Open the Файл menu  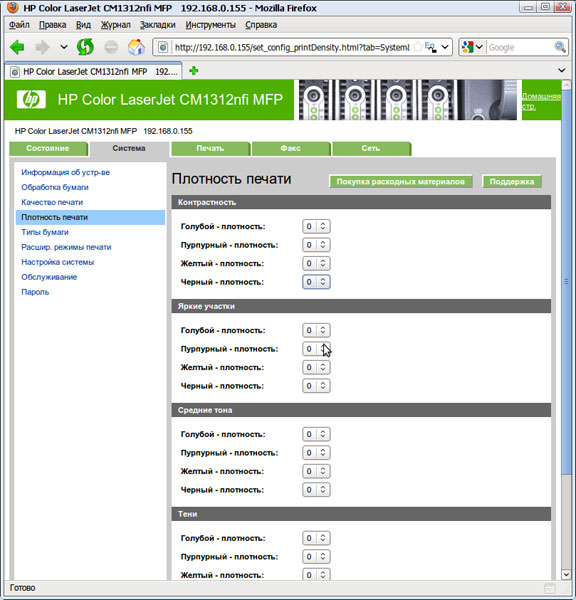tap(19, 25)
